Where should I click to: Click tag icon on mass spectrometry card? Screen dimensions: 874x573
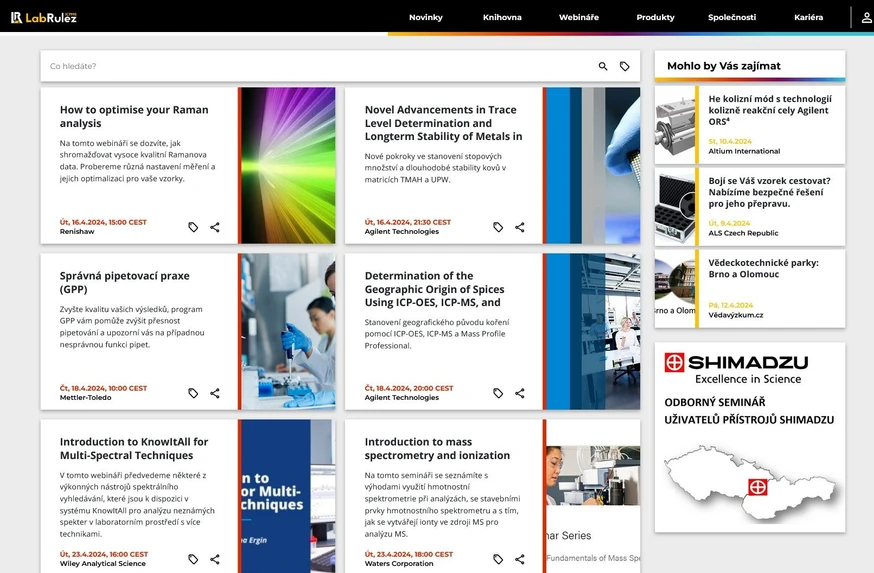(498, 559)
